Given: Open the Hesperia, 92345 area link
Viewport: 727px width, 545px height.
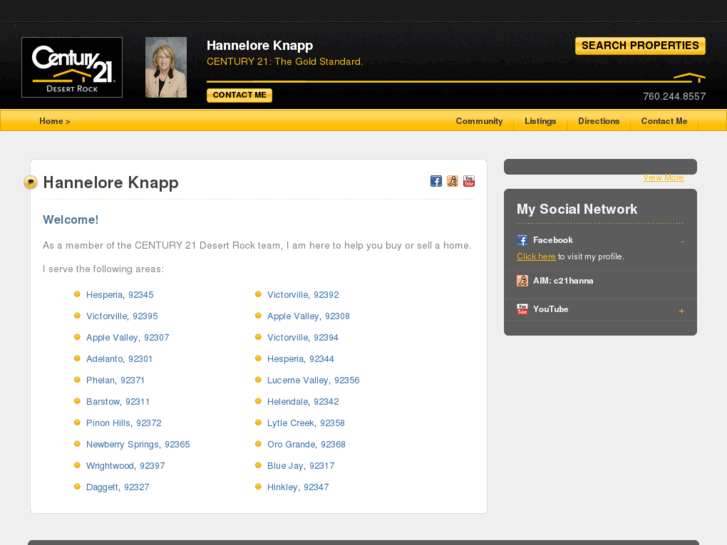Looking at the screenshot, I should [120, 295].
